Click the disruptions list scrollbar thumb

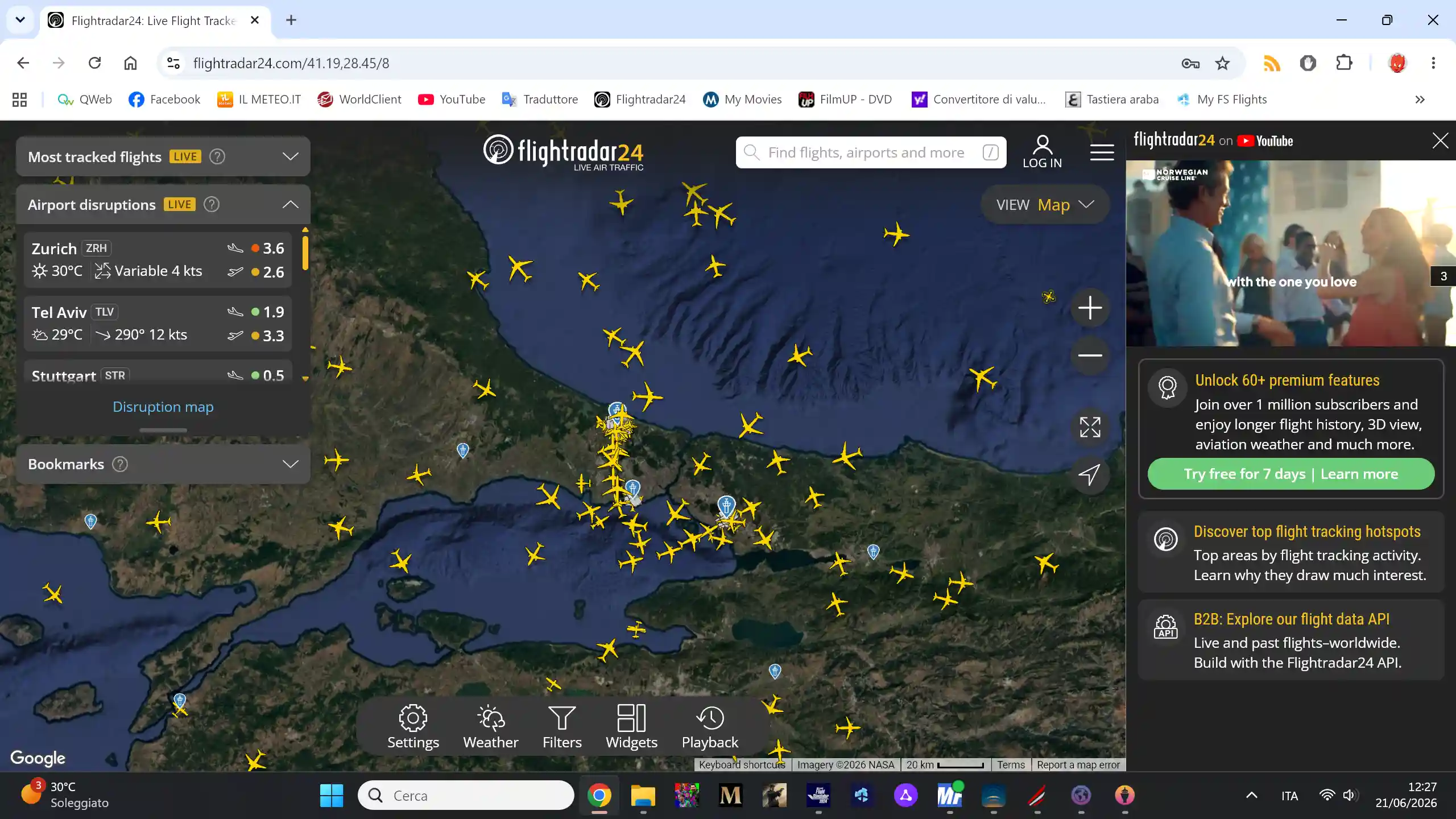305,253
